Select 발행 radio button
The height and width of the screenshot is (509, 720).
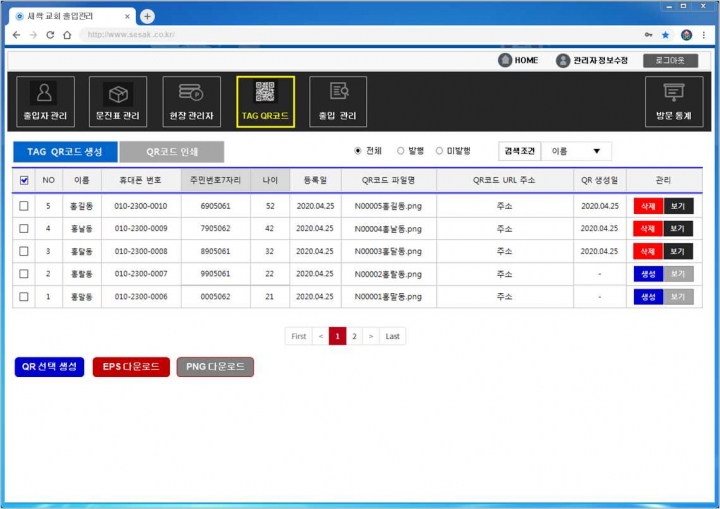pos(400,151)
